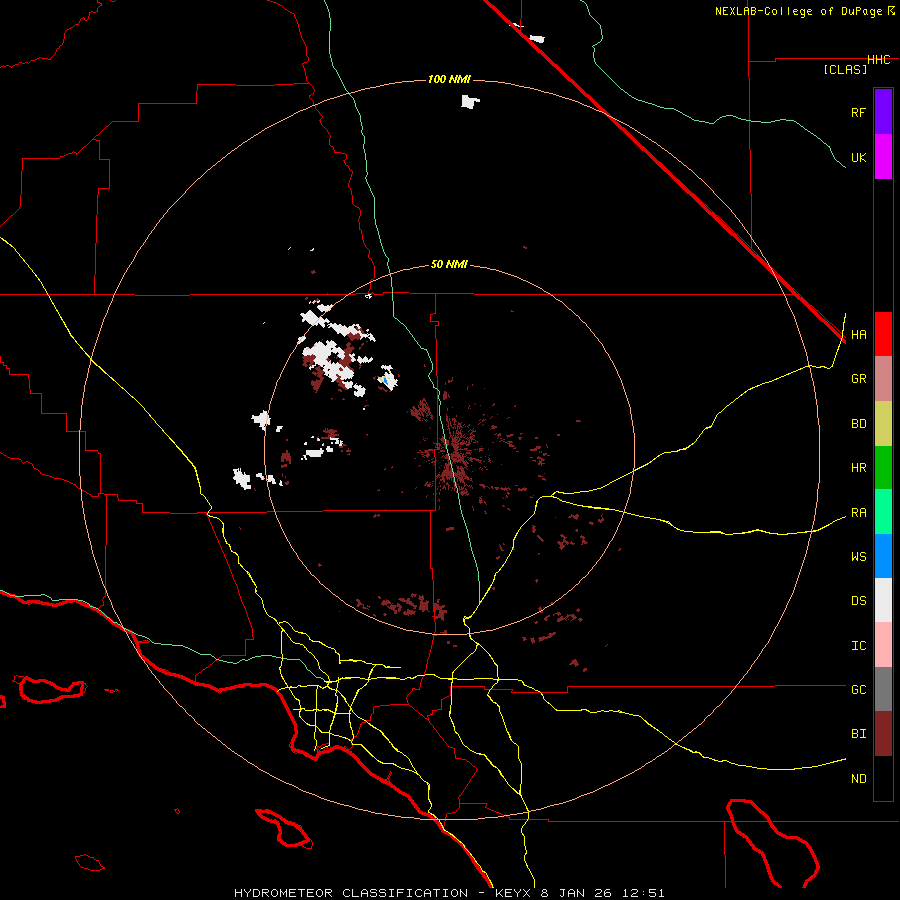Select the red HA hail swatch

coord(883,334)
